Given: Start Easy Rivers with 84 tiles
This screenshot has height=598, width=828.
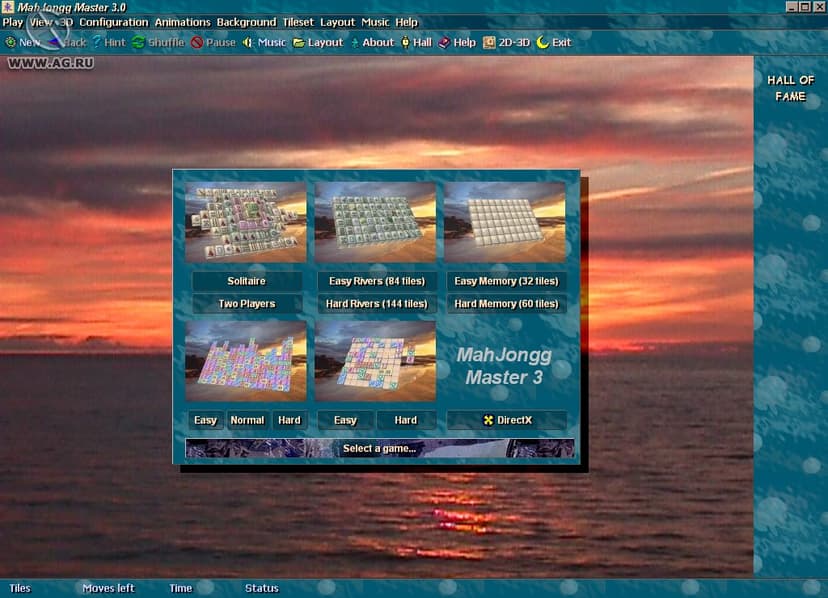Looking at the screenshot, I should point(377,281).
